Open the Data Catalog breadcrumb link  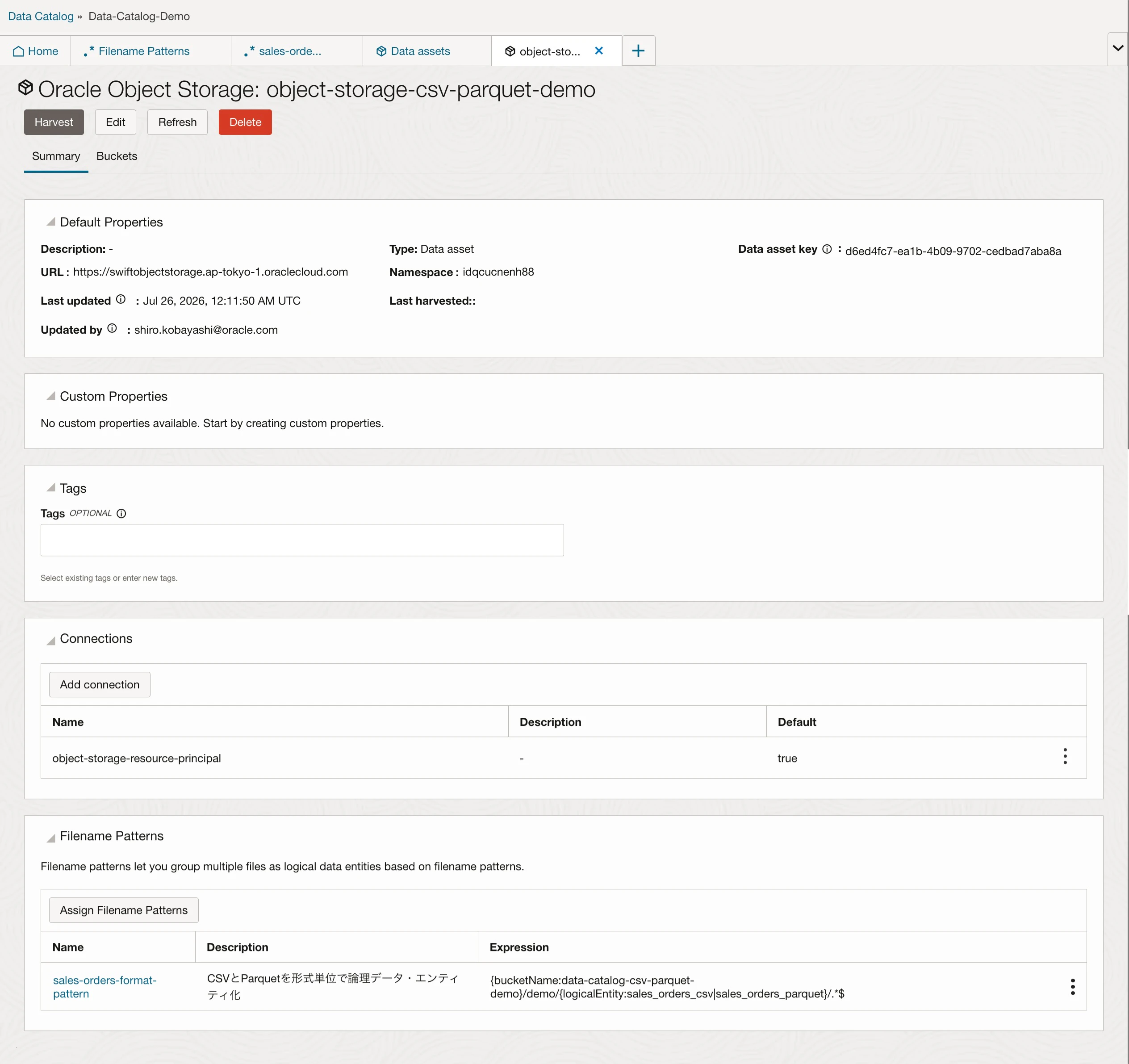pyautogui.click(x=41, y=17)
